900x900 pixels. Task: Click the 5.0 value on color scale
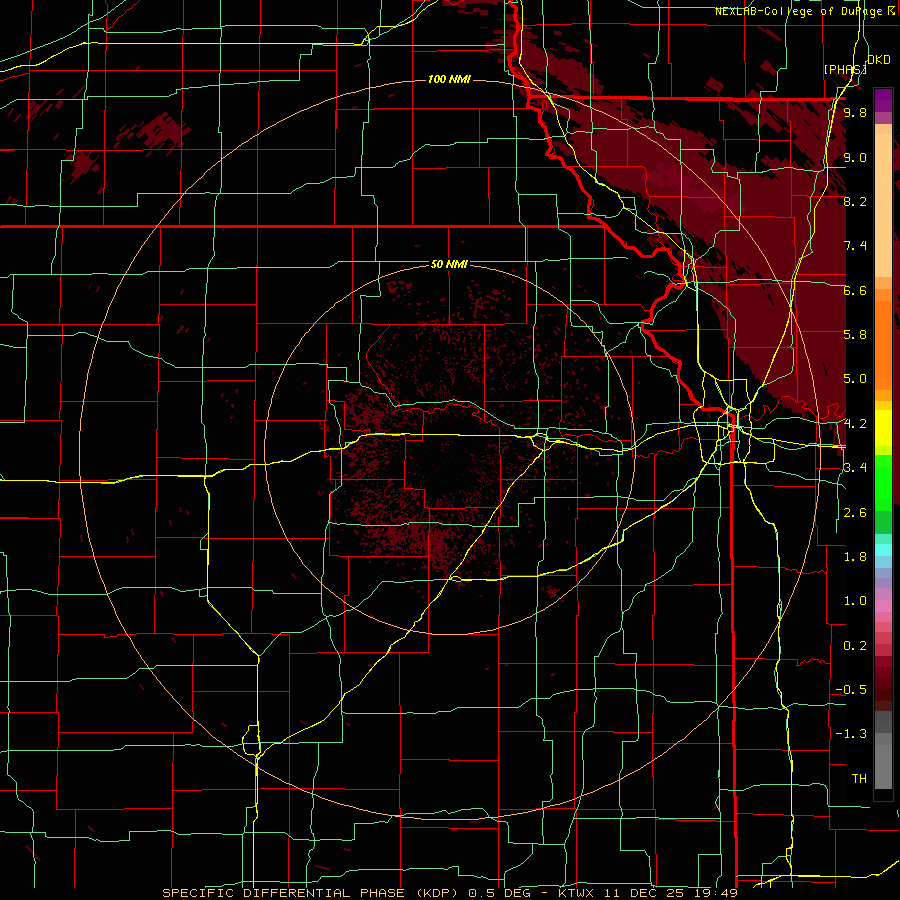(855, 379)
